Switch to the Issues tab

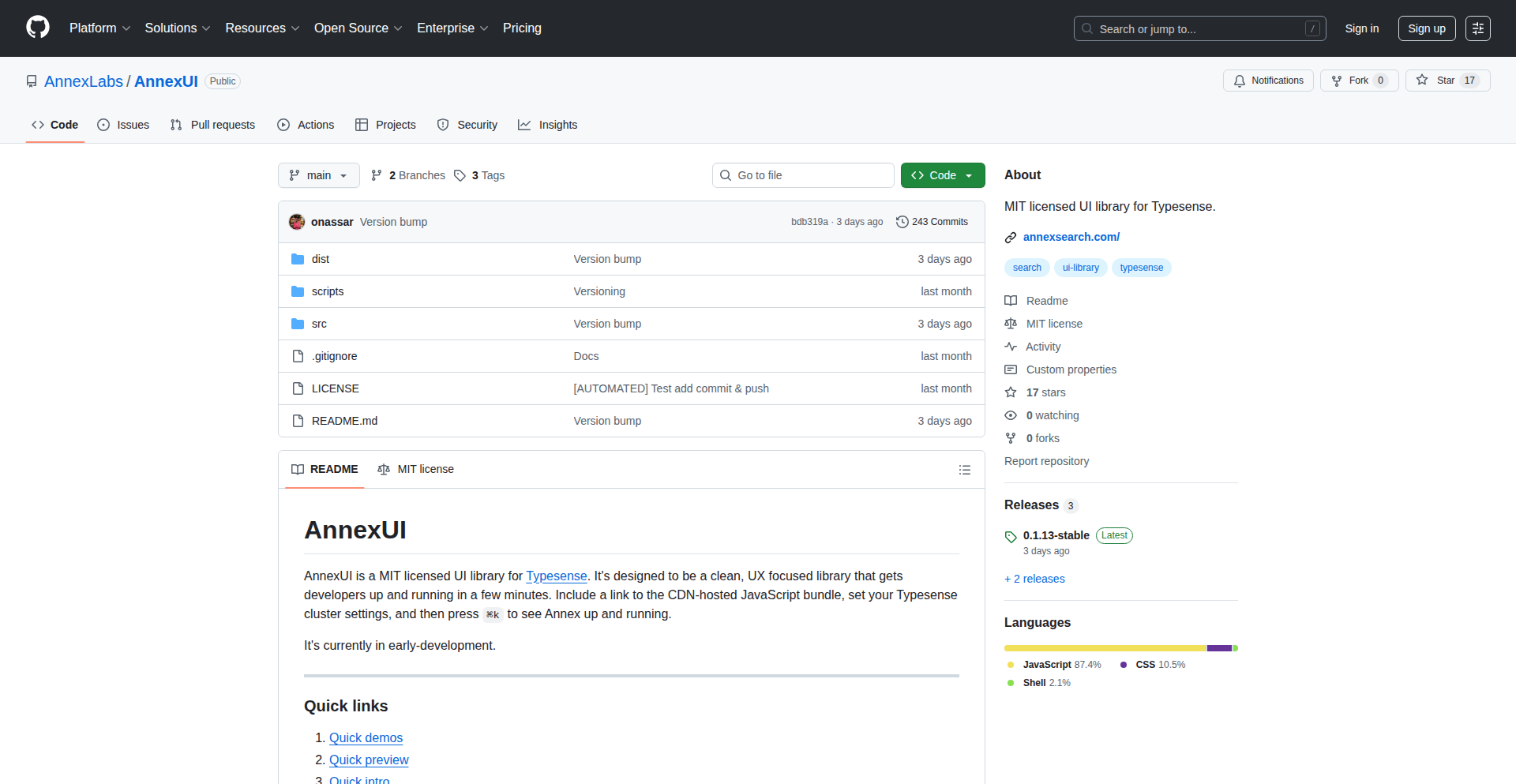(x=123, y=125)
